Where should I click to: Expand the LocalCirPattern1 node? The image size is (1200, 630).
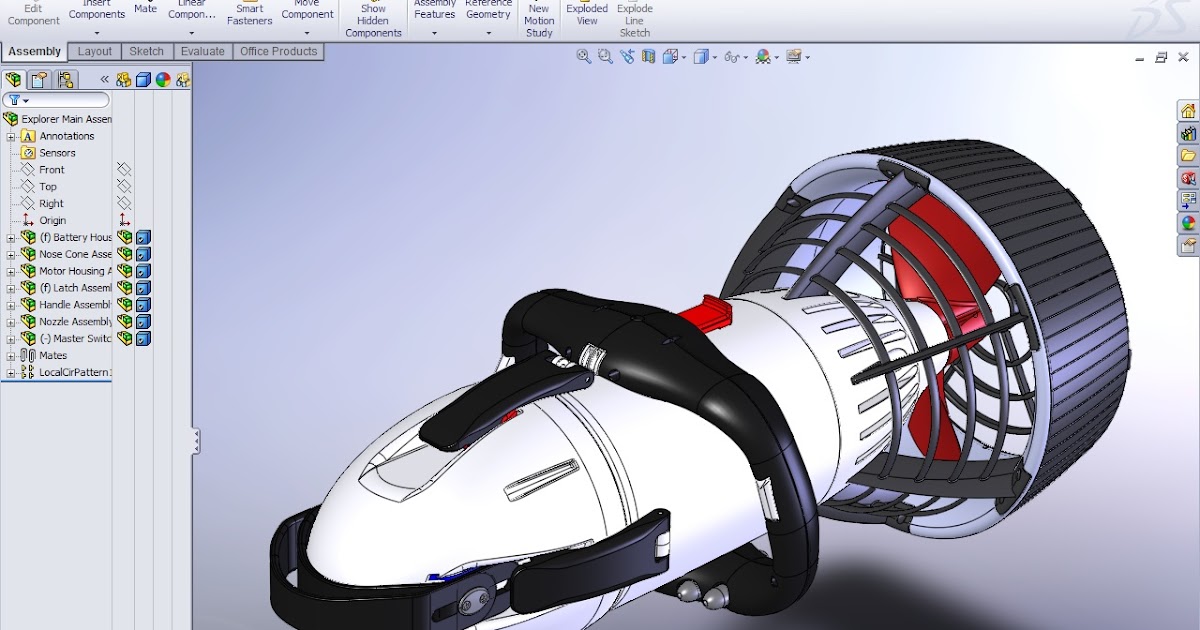click(x=11, y=373)
